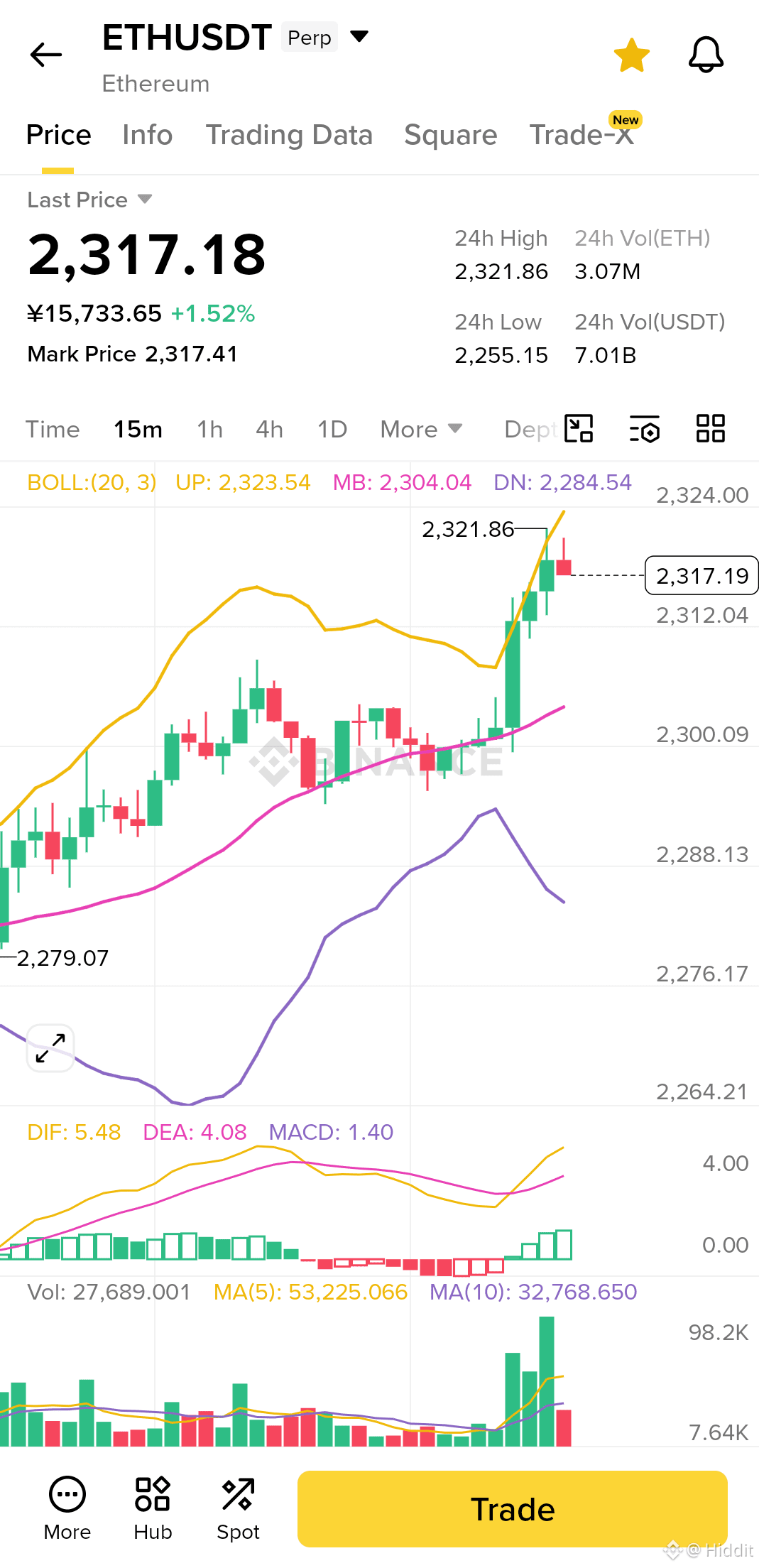Tap the chart drawing tools icon

click(579, 429)
